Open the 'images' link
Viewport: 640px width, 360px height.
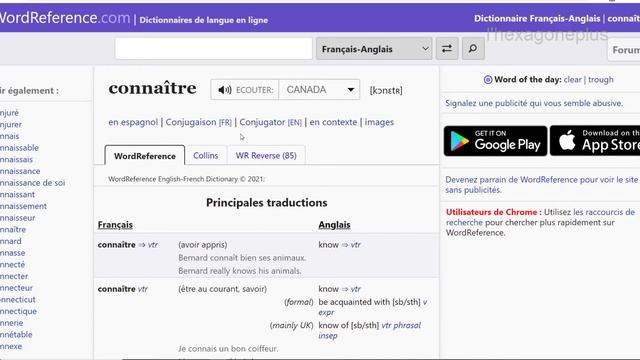click(x=379, y=122)
